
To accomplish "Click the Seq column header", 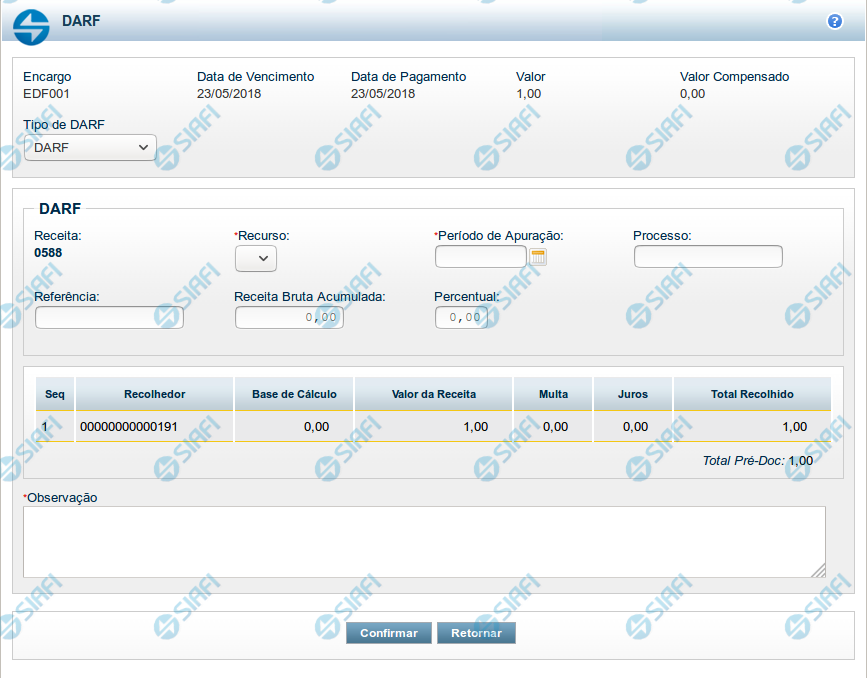I will coord(55,394).
